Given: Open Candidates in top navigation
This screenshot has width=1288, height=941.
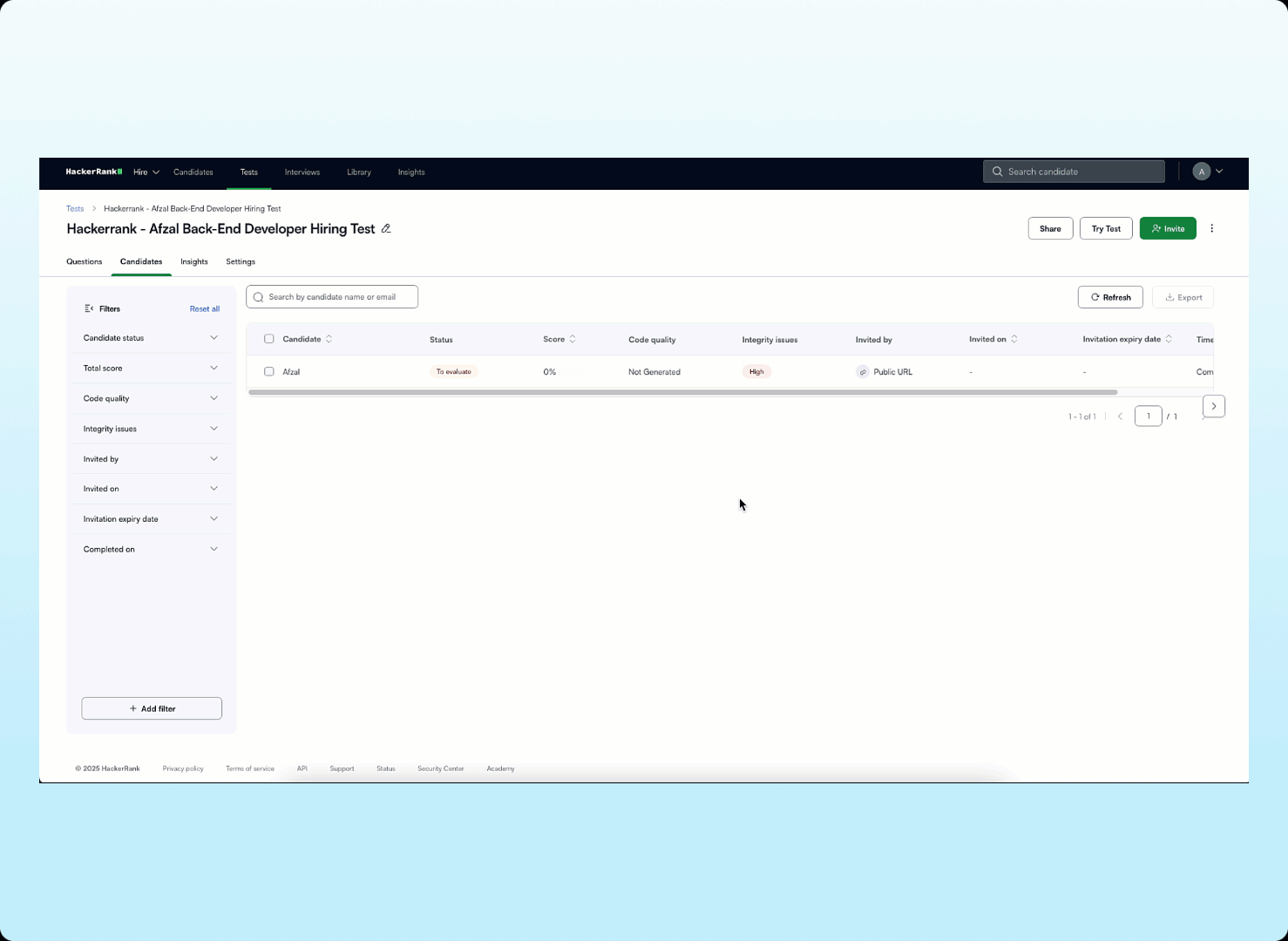Looking at the screenshot, I should coord(193,172).
